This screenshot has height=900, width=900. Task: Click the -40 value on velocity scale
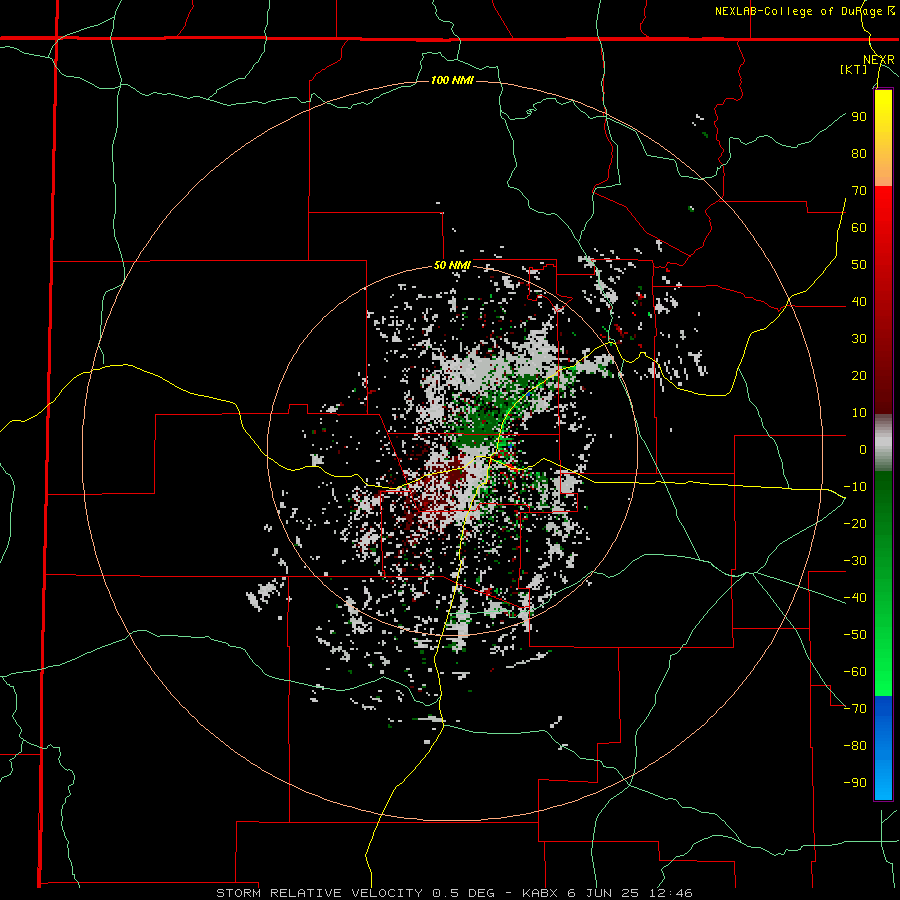855,598
